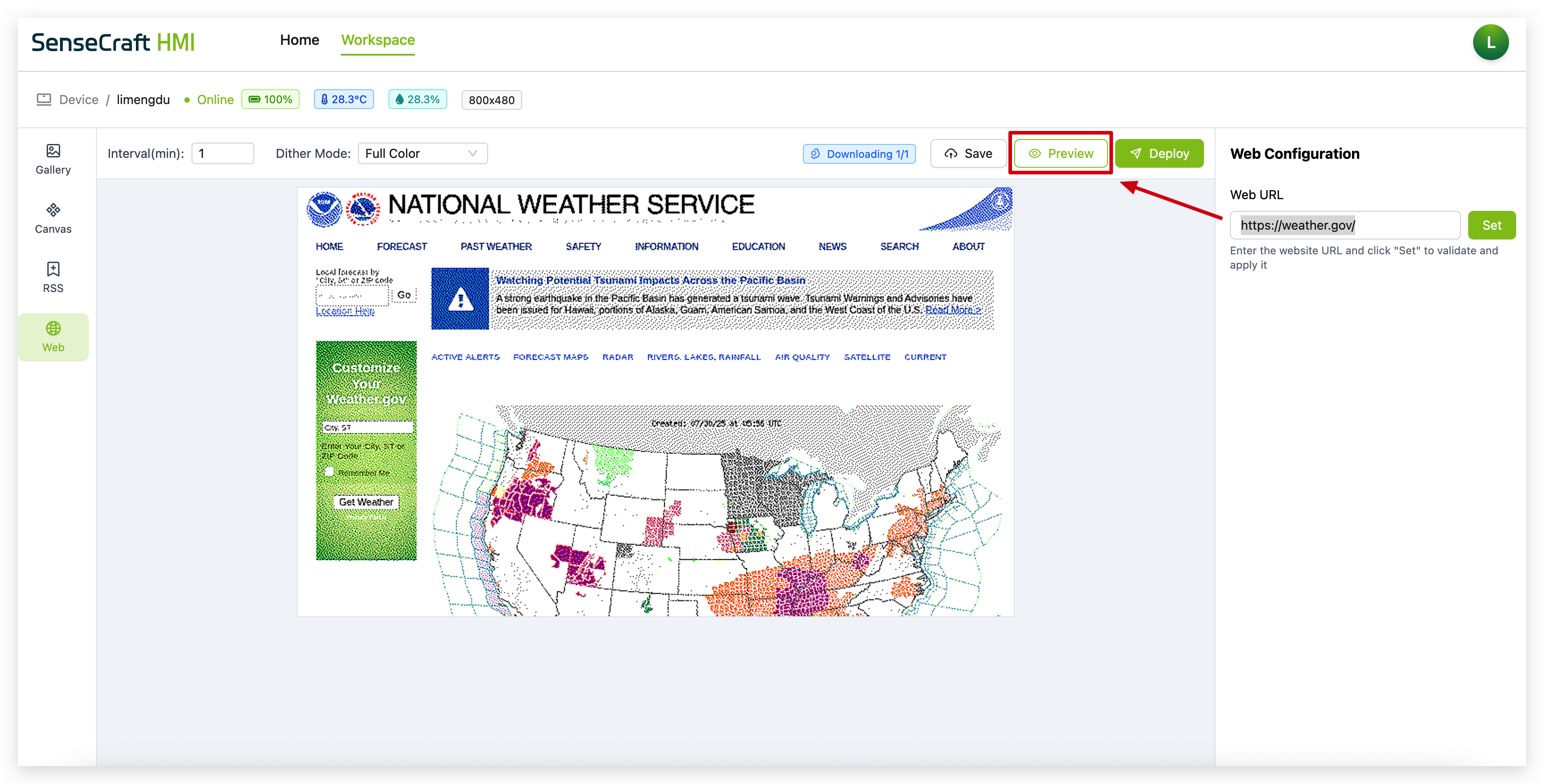
Task: Click the 28.3°C temperature badge
Action: [344, 100]
